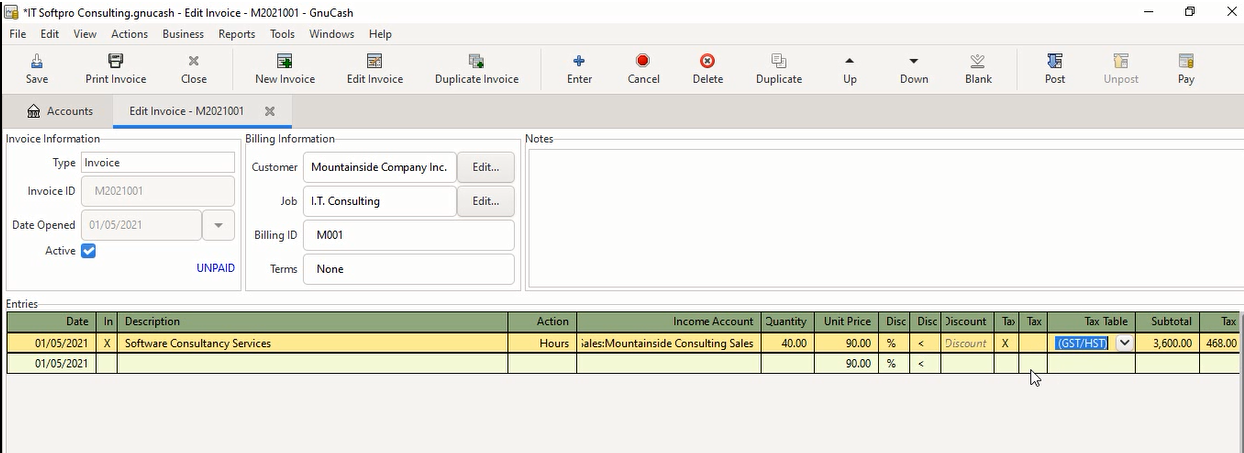Expand the Tax Table GST/HST dropdown
The width and height of the screenshot is (1244, 453).
click(1124, 343)
